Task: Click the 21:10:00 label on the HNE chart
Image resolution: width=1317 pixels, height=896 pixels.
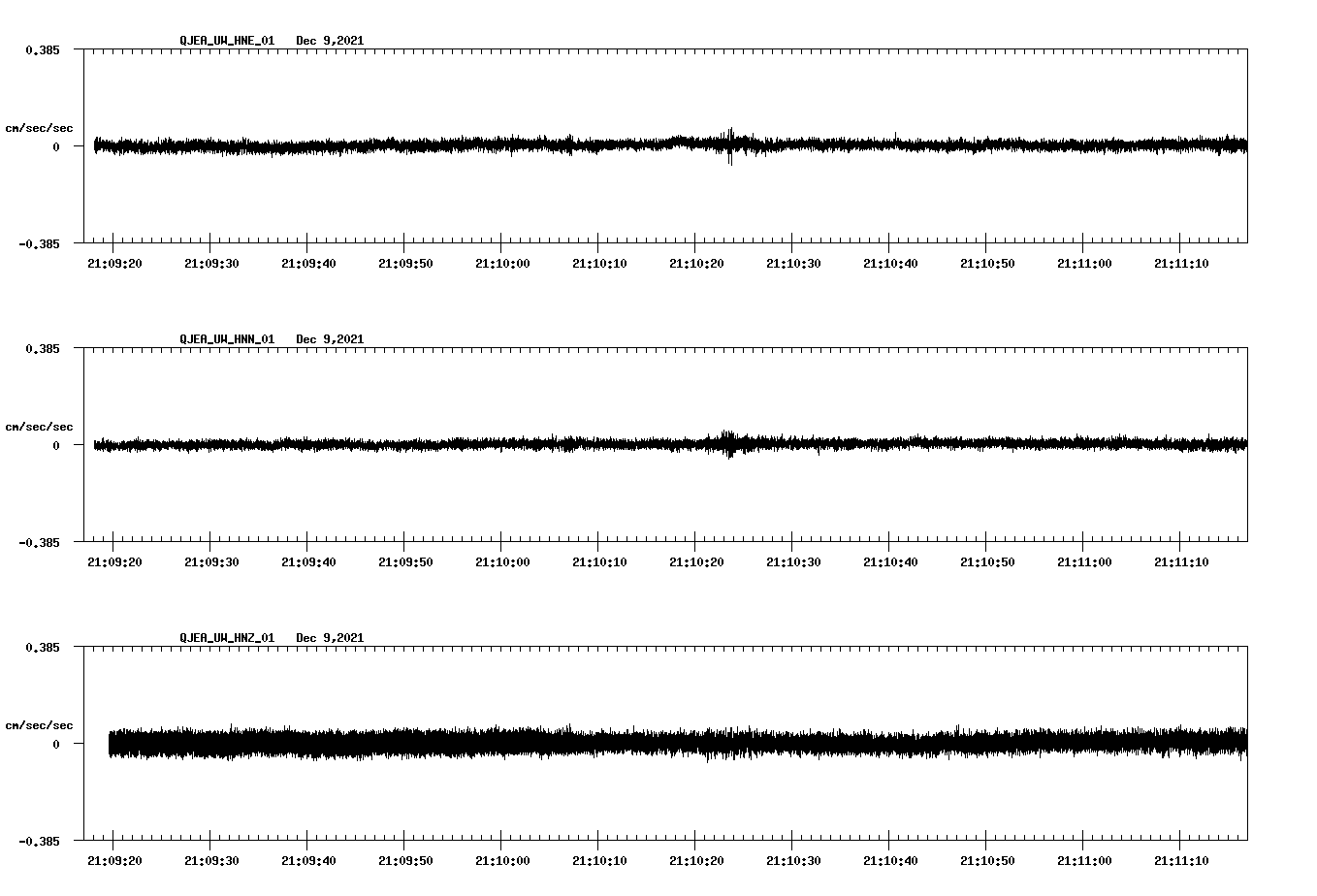Action: (x=502, y=264)
